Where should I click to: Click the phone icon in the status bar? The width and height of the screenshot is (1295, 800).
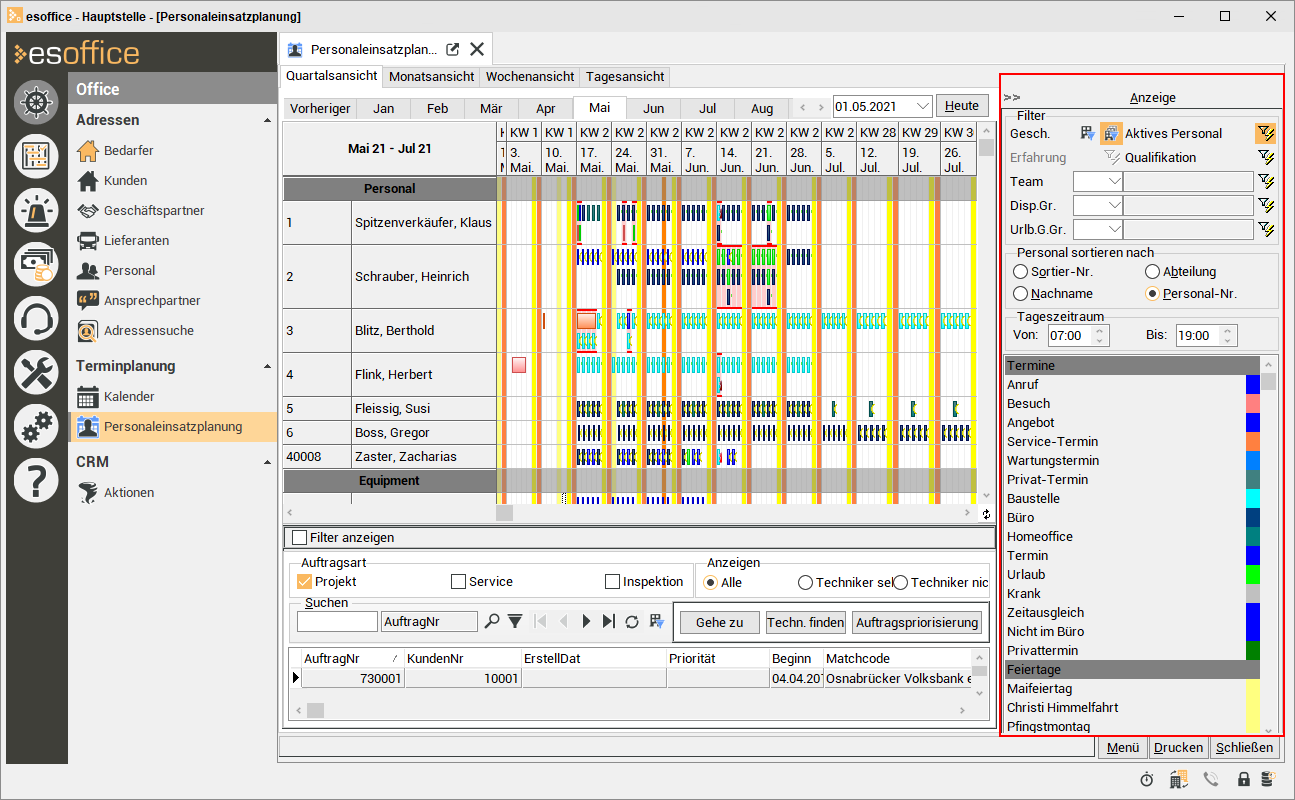pos(1211,779)
